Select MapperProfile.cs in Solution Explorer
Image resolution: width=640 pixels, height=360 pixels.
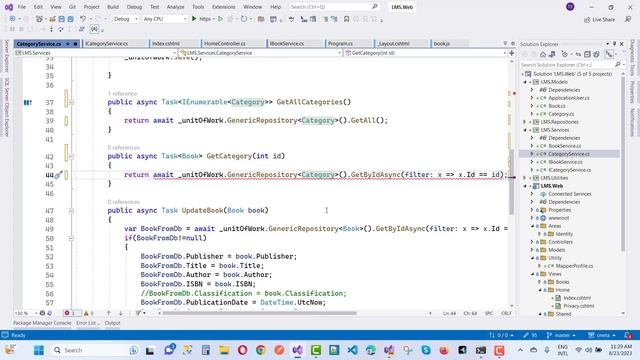coord(574,266)
